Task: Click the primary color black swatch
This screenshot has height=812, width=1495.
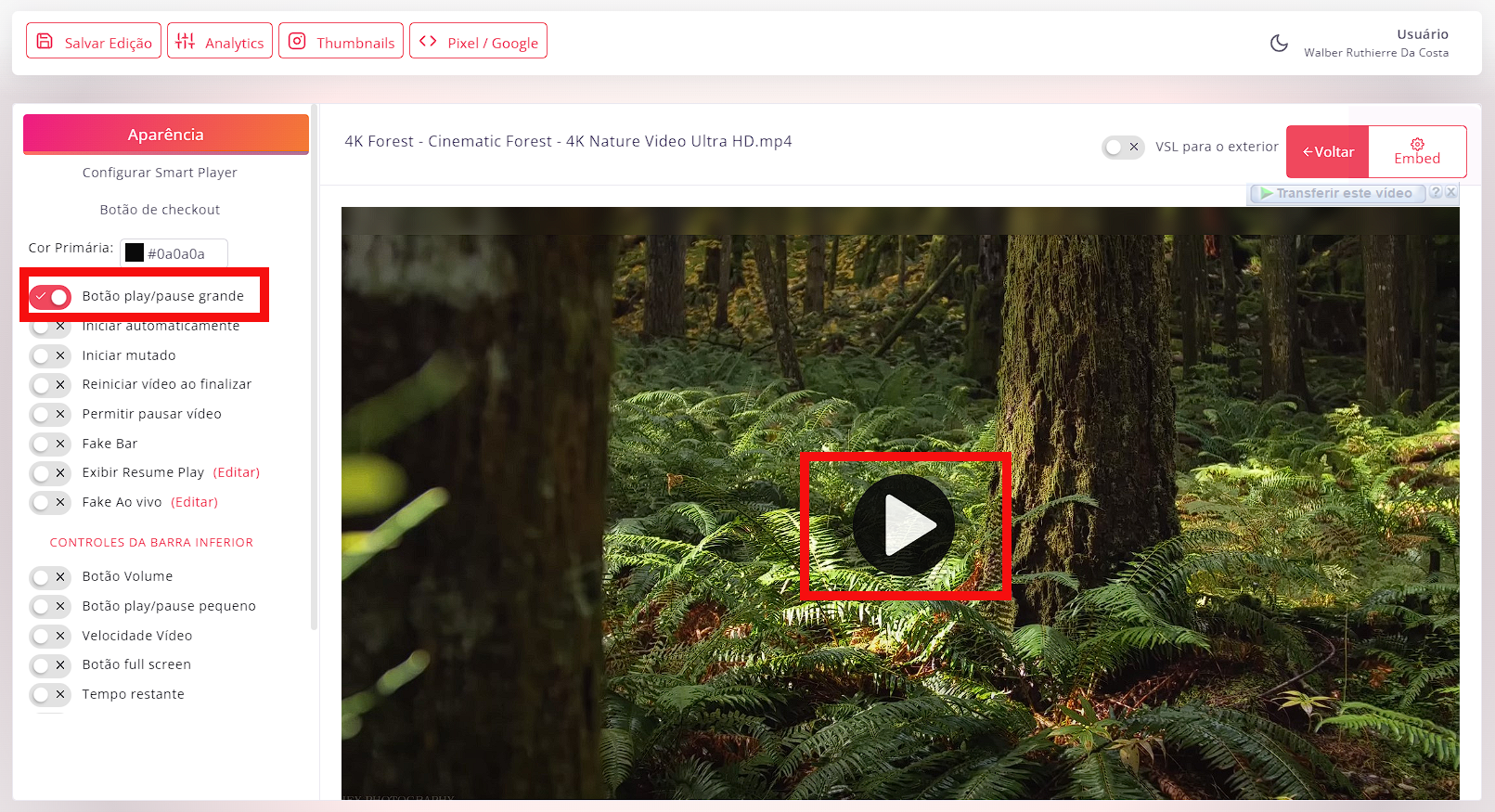Action: [x=135, y=253]
